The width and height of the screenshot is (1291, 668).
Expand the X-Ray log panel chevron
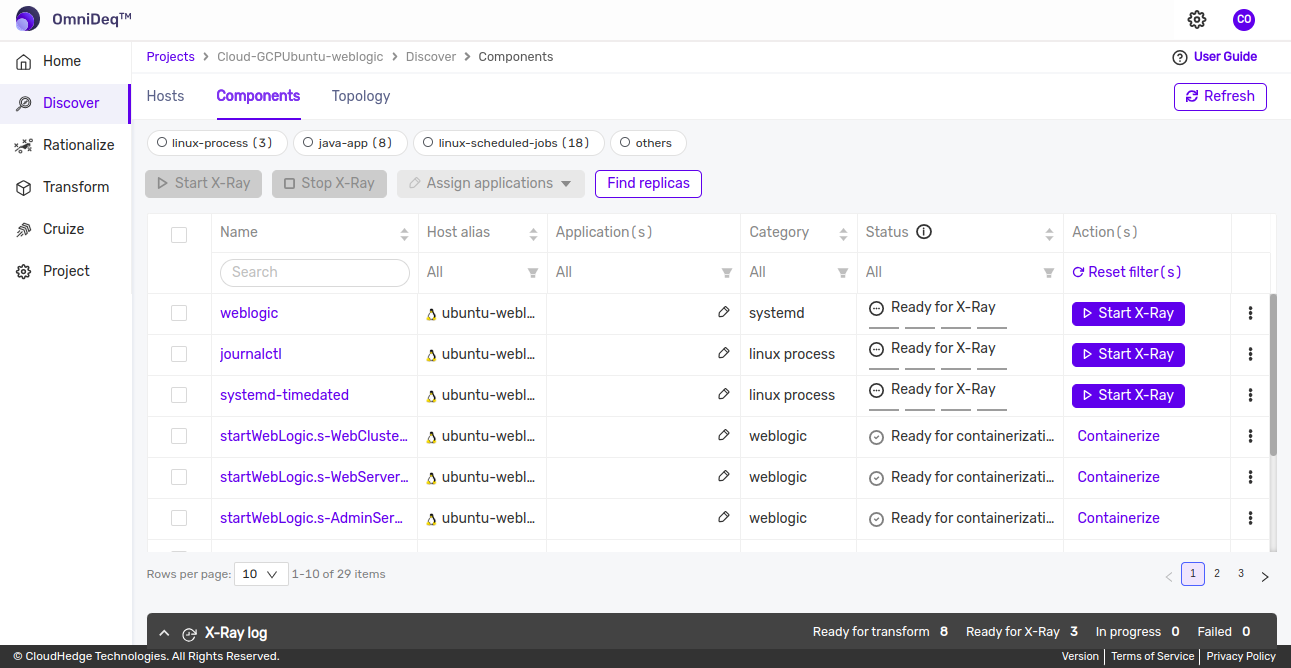coord(165,633)
